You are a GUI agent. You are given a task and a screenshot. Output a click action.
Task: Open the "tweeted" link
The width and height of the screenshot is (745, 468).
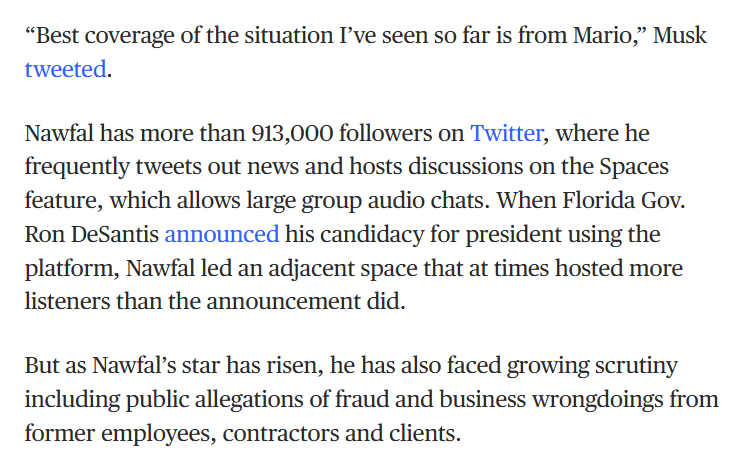click(x=64, y=71)
